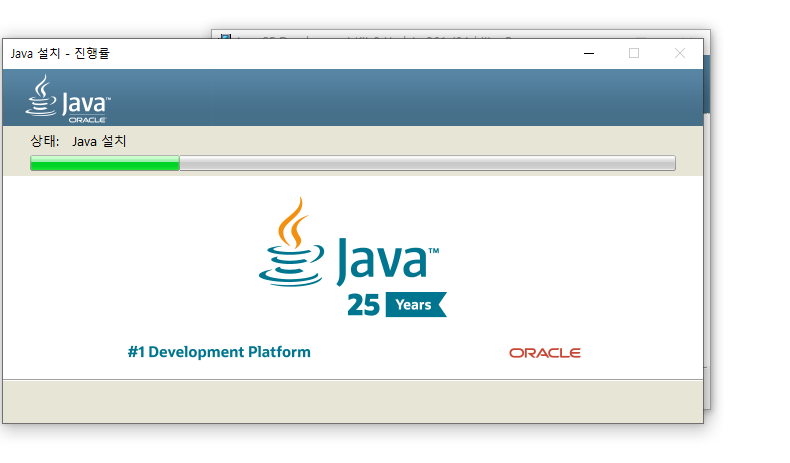Click the Java Oracle logo in header
The image size is (790, 463).
pos(68,99)
